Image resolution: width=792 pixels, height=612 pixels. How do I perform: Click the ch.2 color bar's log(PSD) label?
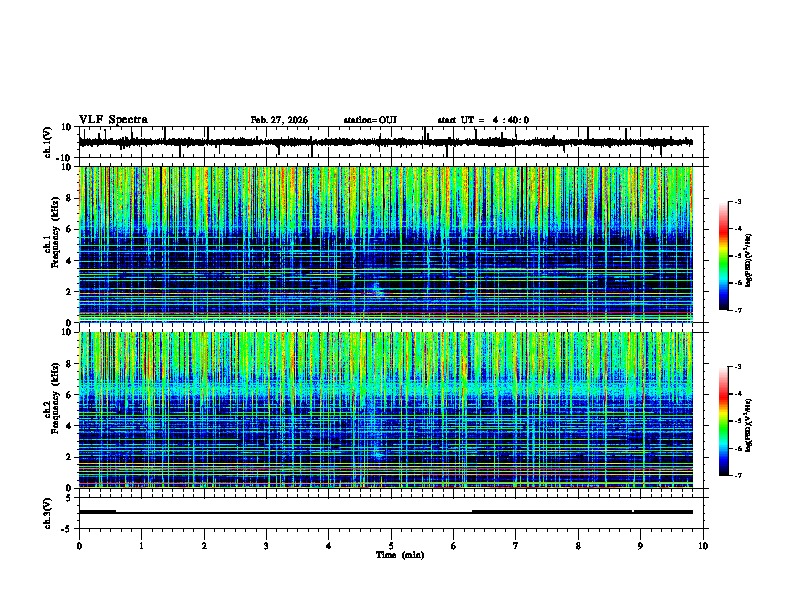(748, 425)
